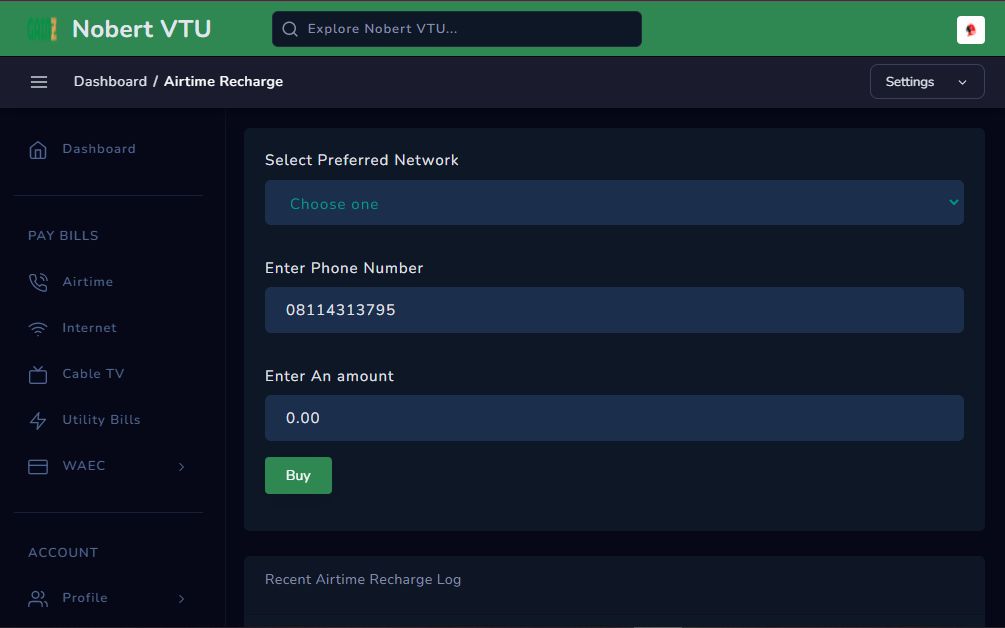Open the Settings dropdown
Screen dimensions: 1005x628
tap(926, 82)
